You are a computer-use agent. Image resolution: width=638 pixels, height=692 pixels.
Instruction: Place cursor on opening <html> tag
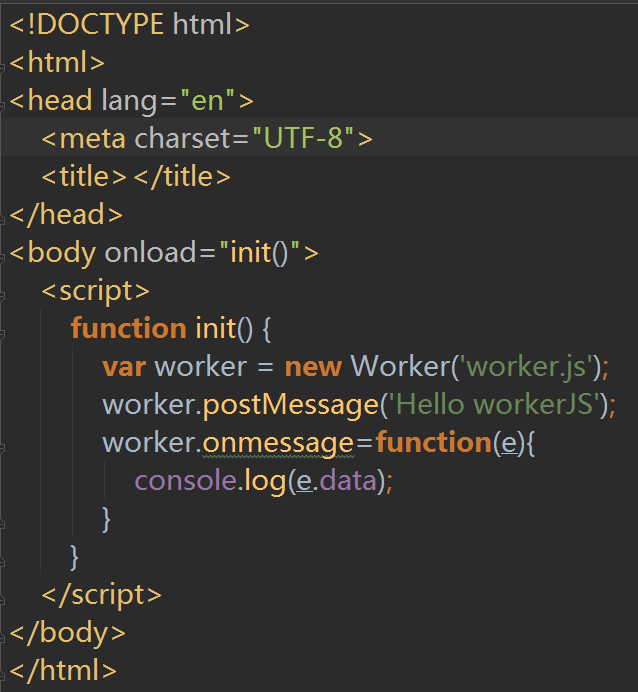click(x=57, y=62)
